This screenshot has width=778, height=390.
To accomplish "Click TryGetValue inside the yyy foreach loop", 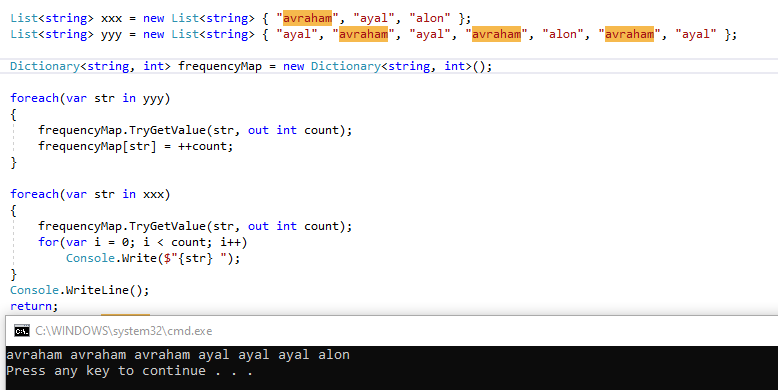I will pos(167,130).
